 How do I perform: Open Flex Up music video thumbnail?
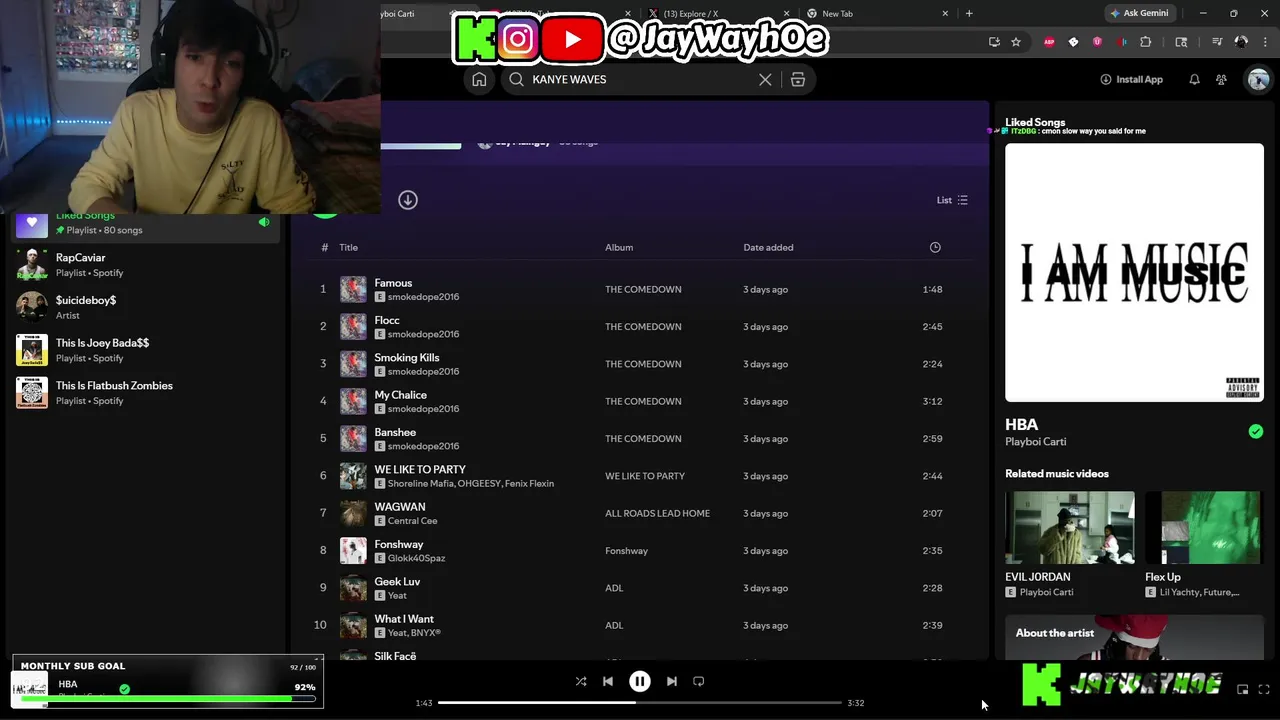pos(1204,527)
